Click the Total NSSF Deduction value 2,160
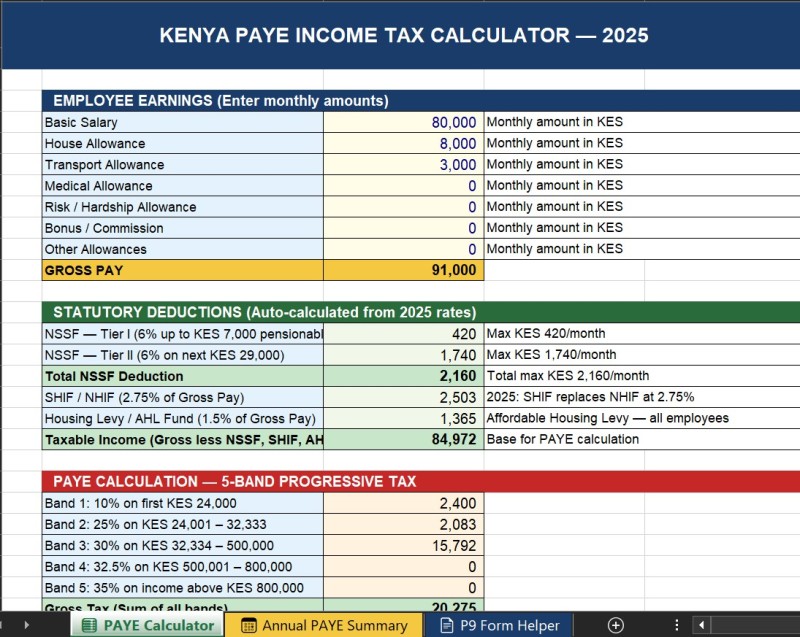 [404, 376]
